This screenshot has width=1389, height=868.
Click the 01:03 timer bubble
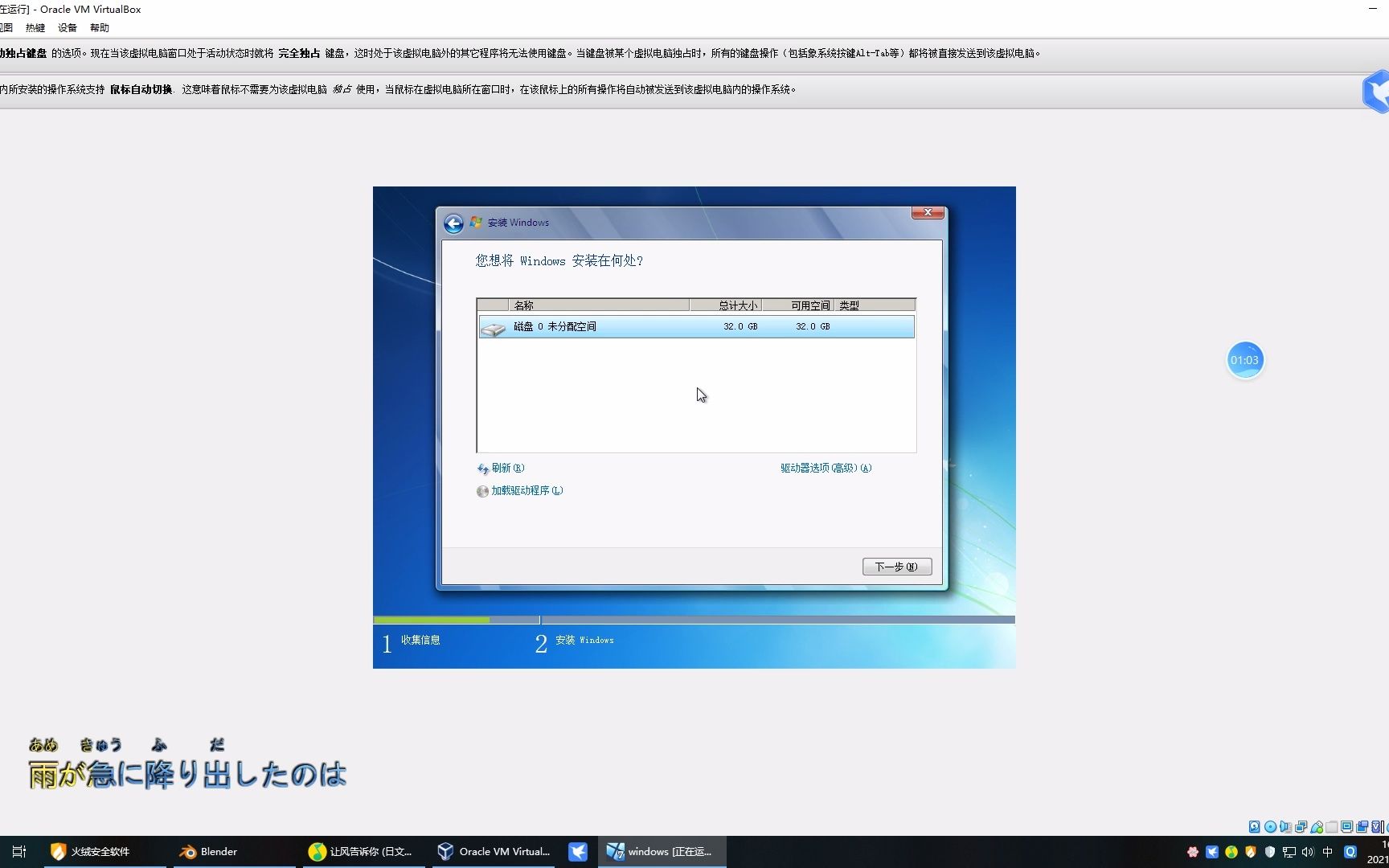(1245, 360)
